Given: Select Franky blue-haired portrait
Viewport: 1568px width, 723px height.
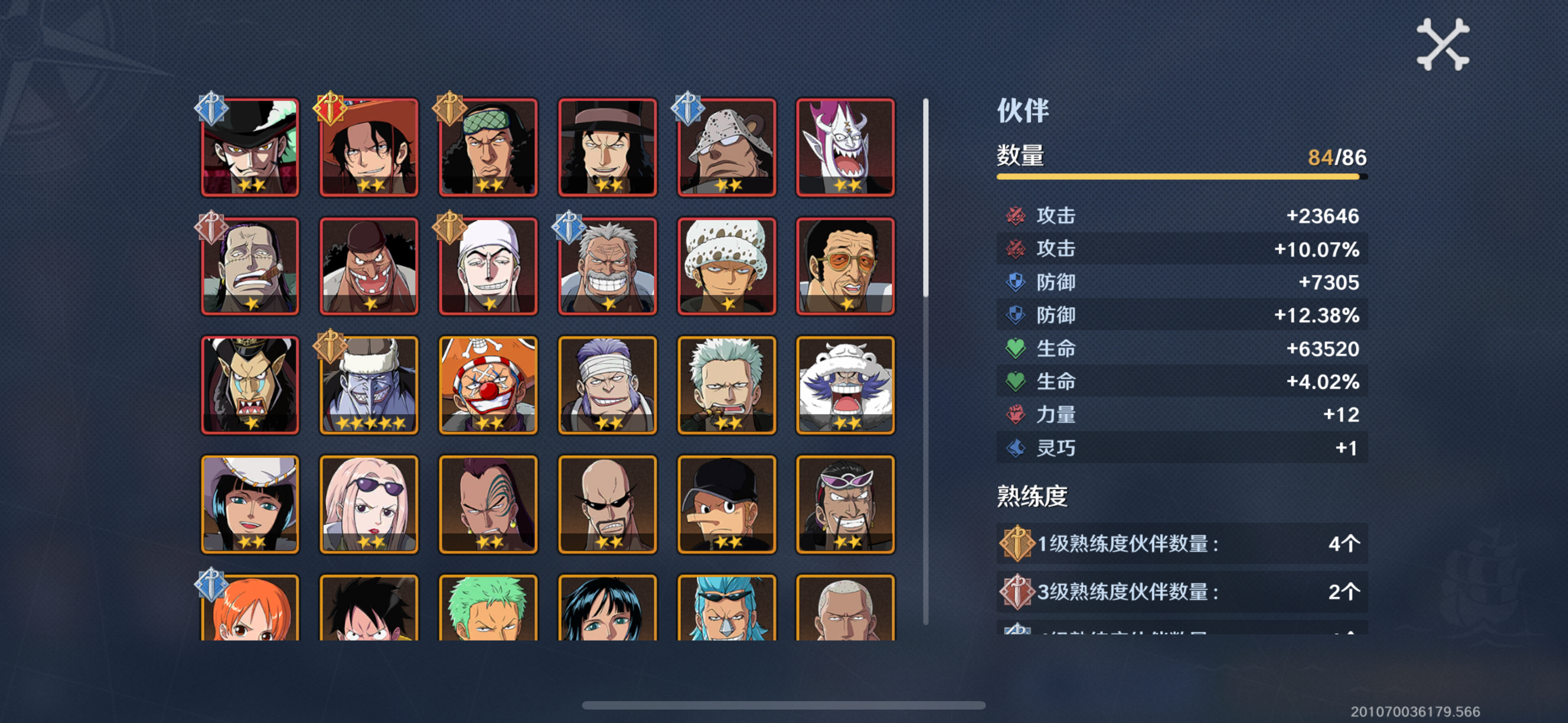Looking at the screenshot, I should pyautogui.click(x=727, y=608).
